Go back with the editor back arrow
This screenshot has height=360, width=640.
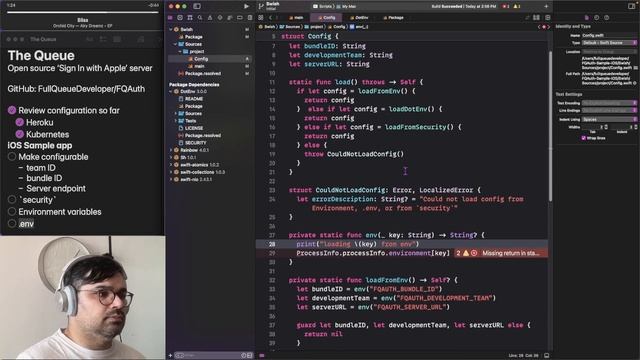click(270, 18)
